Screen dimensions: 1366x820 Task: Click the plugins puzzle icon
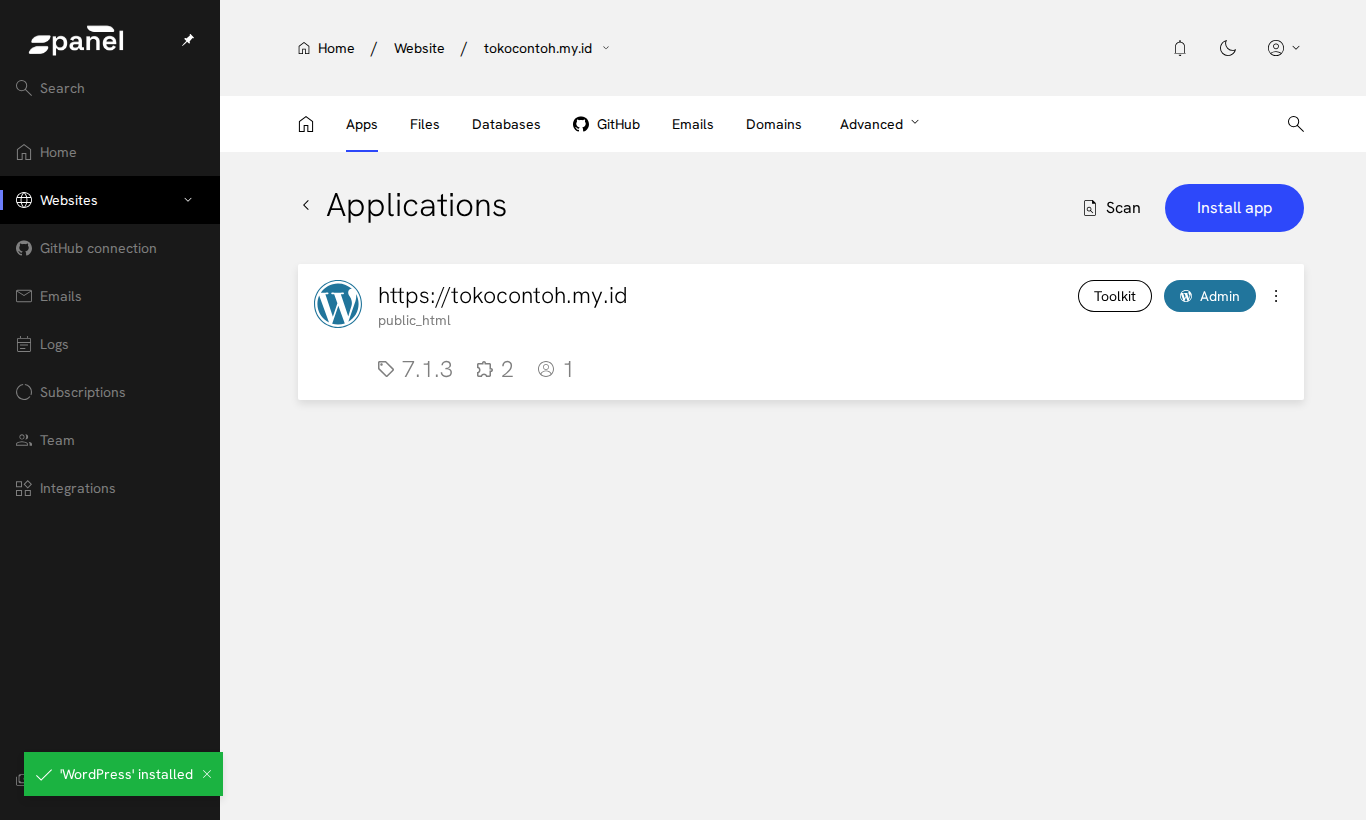click(x=485, y=369)
